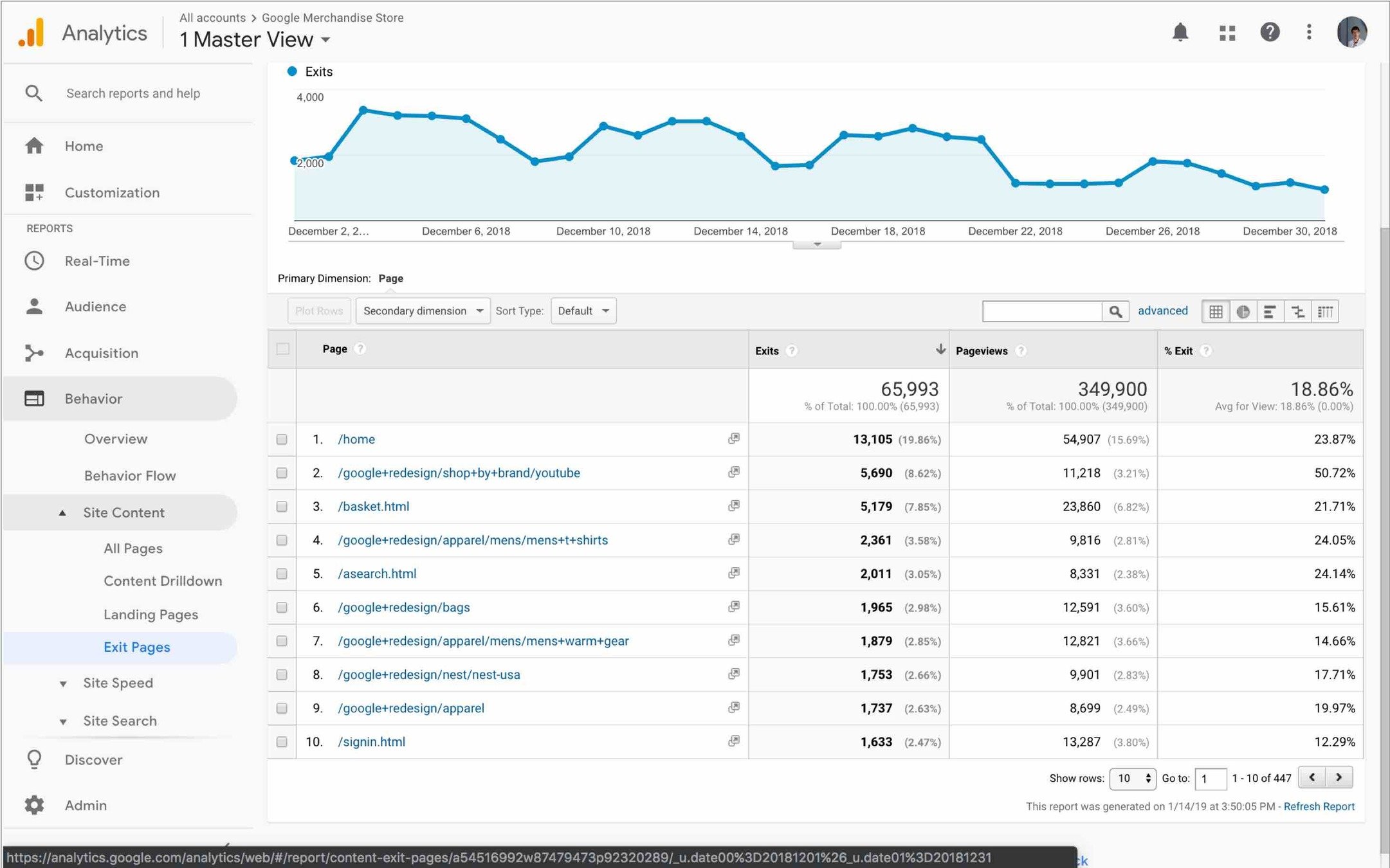Tick the /basket.html row checkbox
Screen dimensions: 1390x868
click(x=282, y=507)
